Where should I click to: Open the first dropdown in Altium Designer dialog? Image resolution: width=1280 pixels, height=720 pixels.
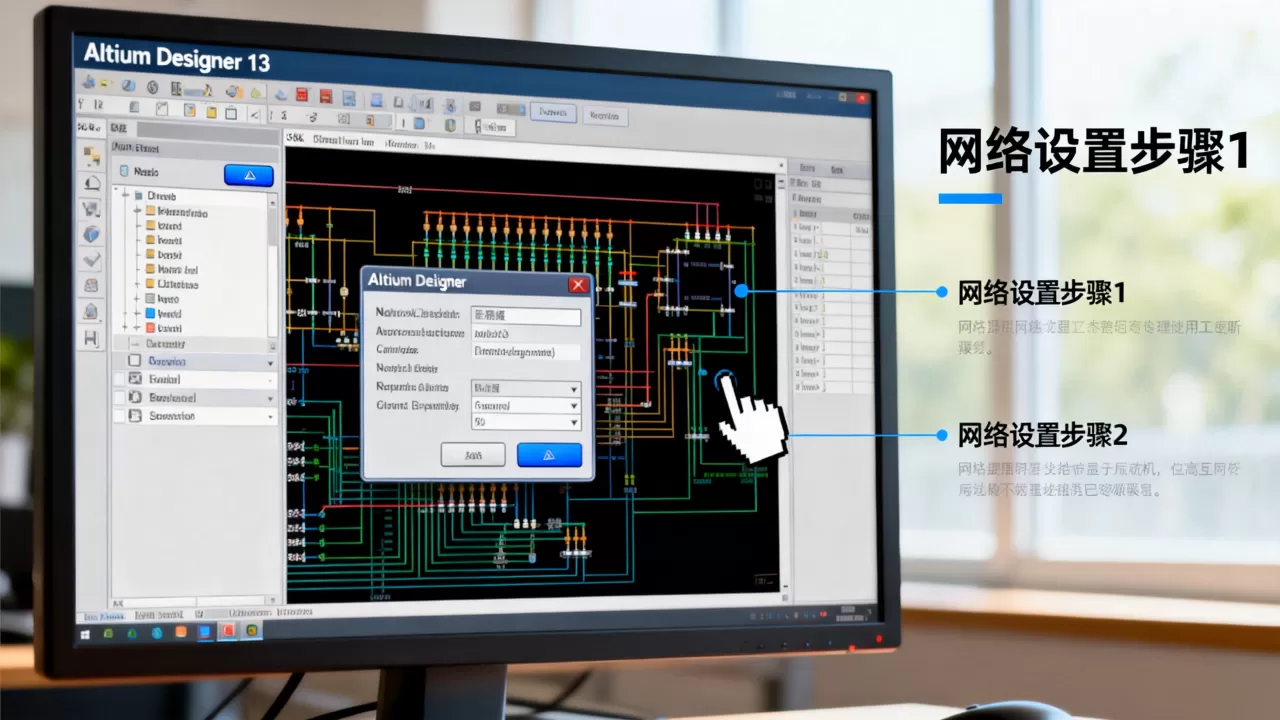526,389
